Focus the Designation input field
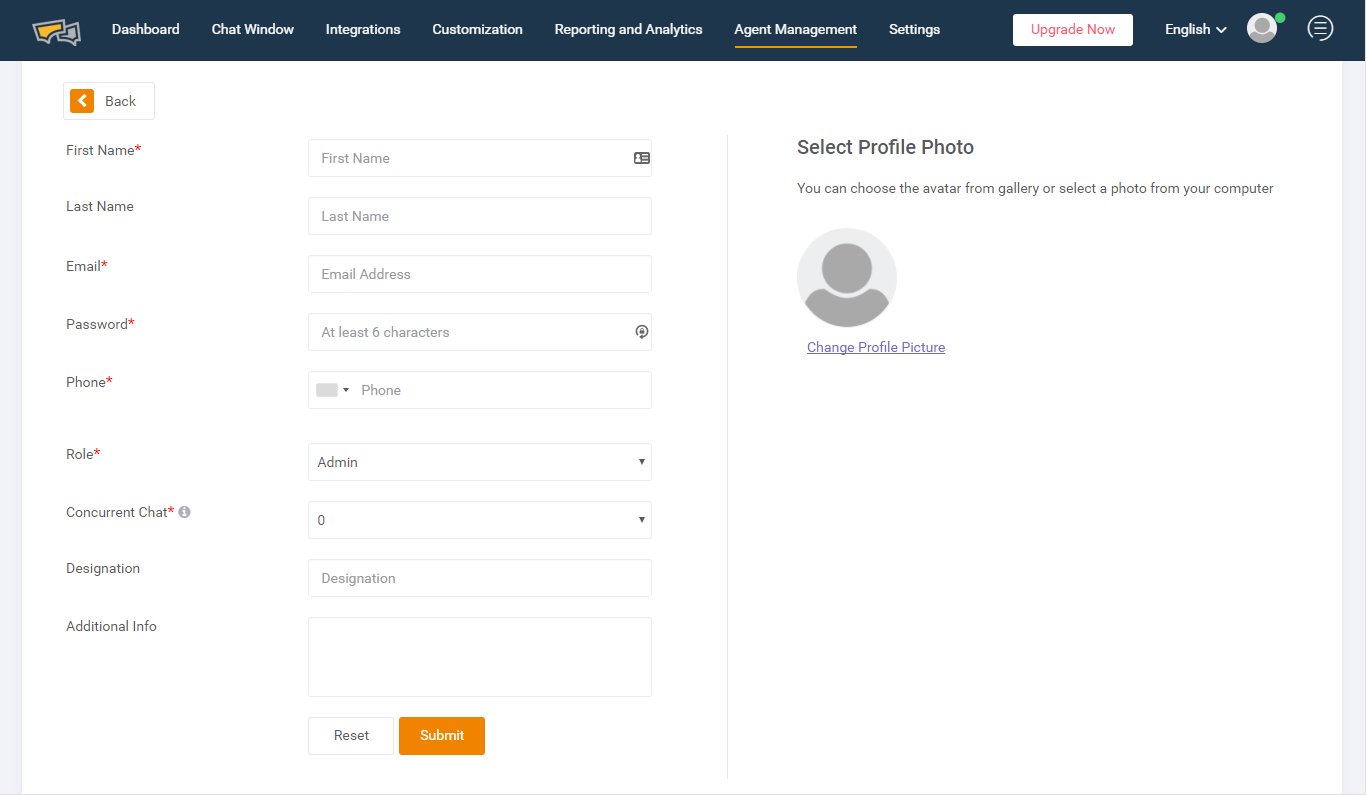Viewport: 1366px width, 795px height. click(480, 578)
